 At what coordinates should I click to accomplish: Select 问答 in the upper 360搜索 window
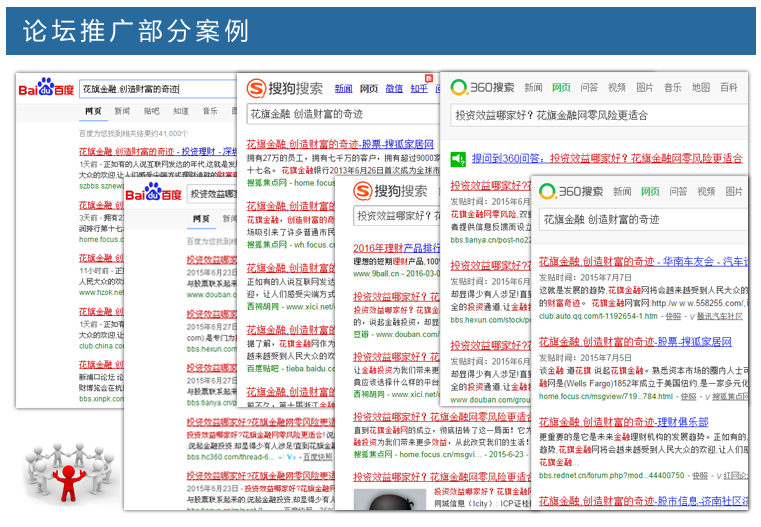pos(589,87)
